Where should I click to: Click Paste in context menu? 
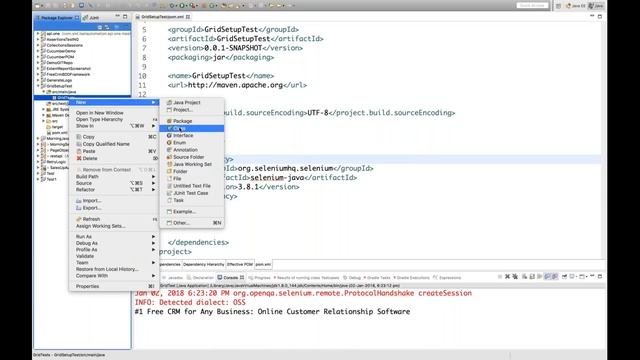pyautogui.click(x=114, y=151)
